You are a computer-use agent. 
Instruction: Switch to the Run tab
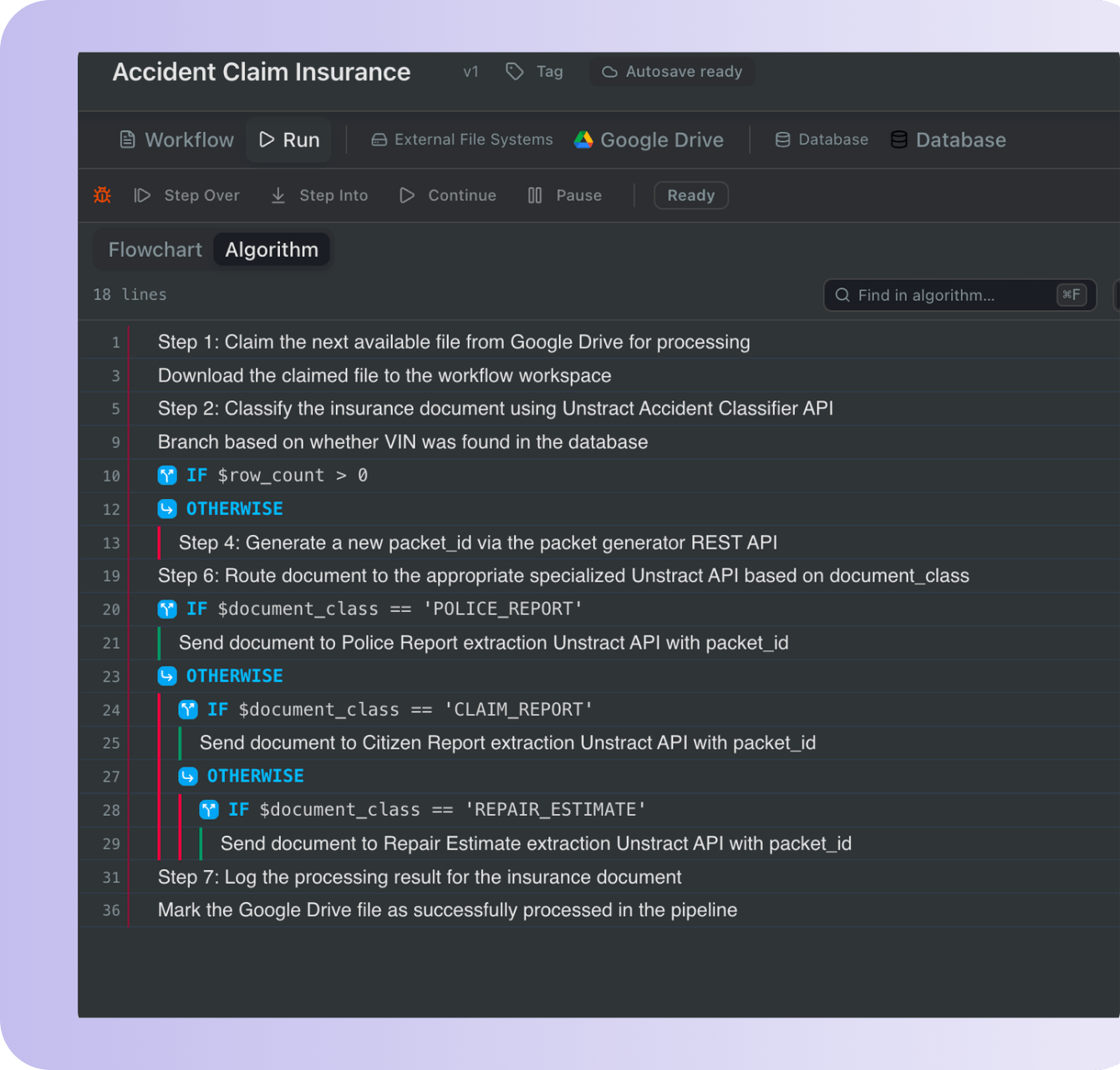(289, 140)
